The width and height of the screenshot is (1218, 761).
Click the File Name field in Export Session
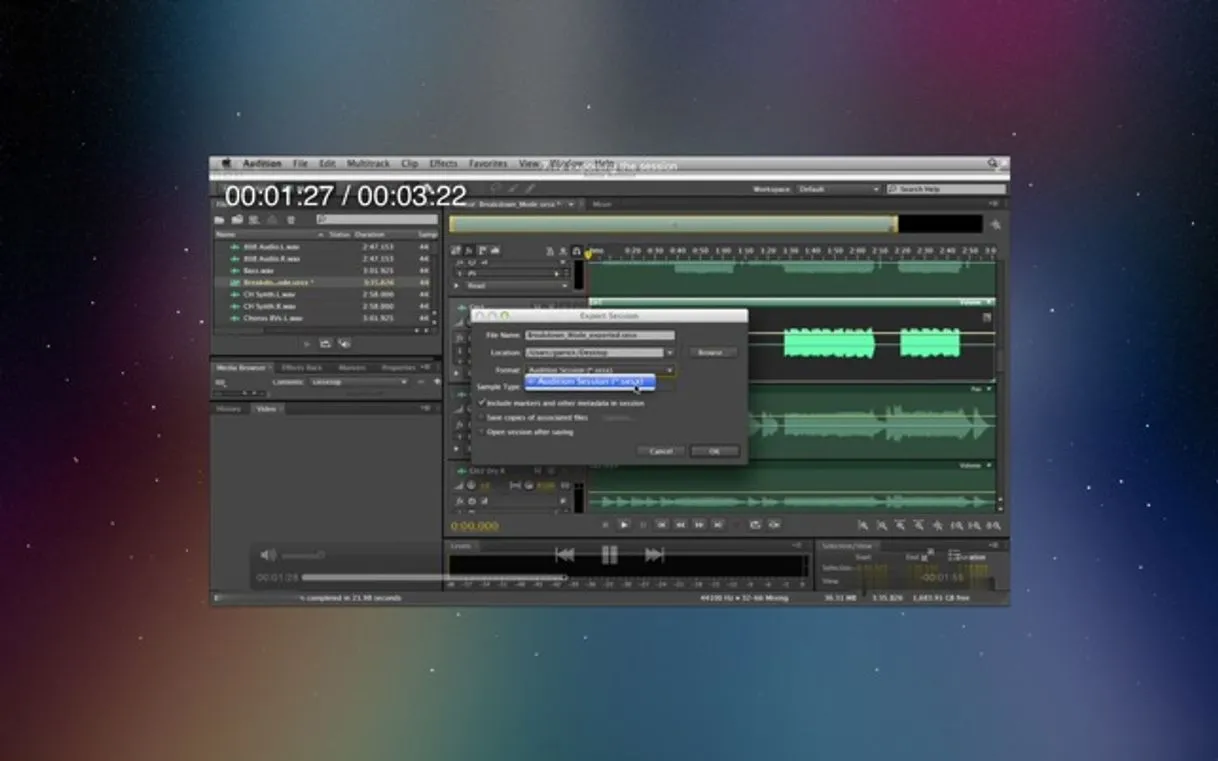pos(600,335)
